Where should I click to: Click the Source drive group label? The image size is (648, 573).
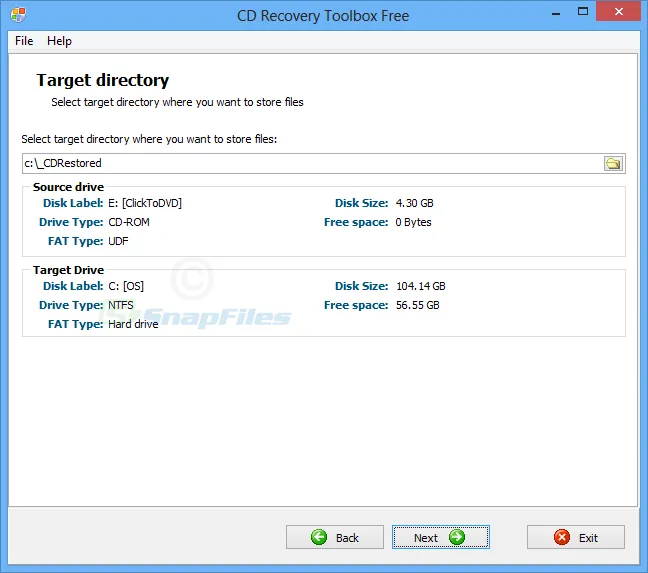point(68,187)
